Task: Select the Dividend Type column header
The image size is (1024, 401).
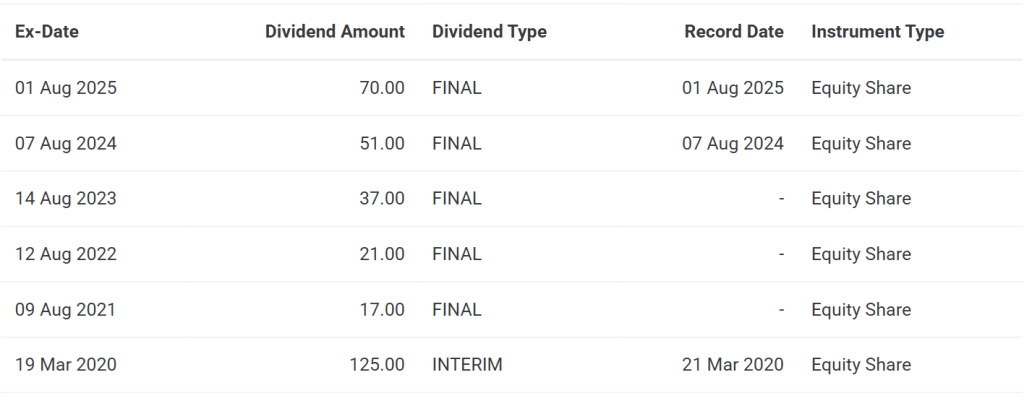Action: click(489, 31)
